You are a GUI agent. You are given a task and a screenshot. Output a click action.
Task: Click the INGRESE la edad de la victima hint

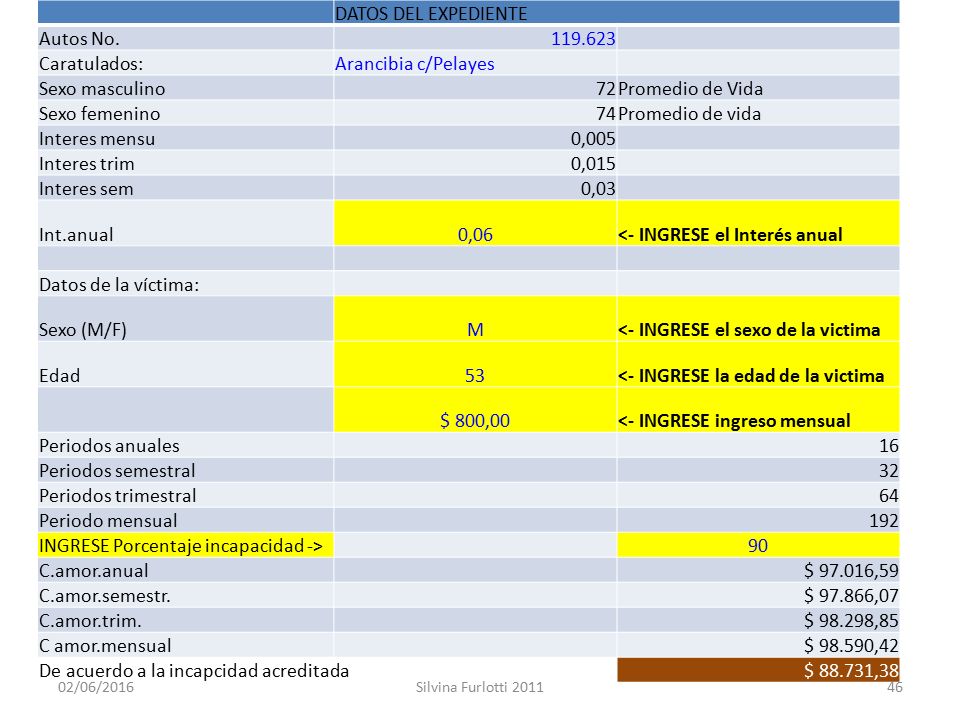point(751,375)
